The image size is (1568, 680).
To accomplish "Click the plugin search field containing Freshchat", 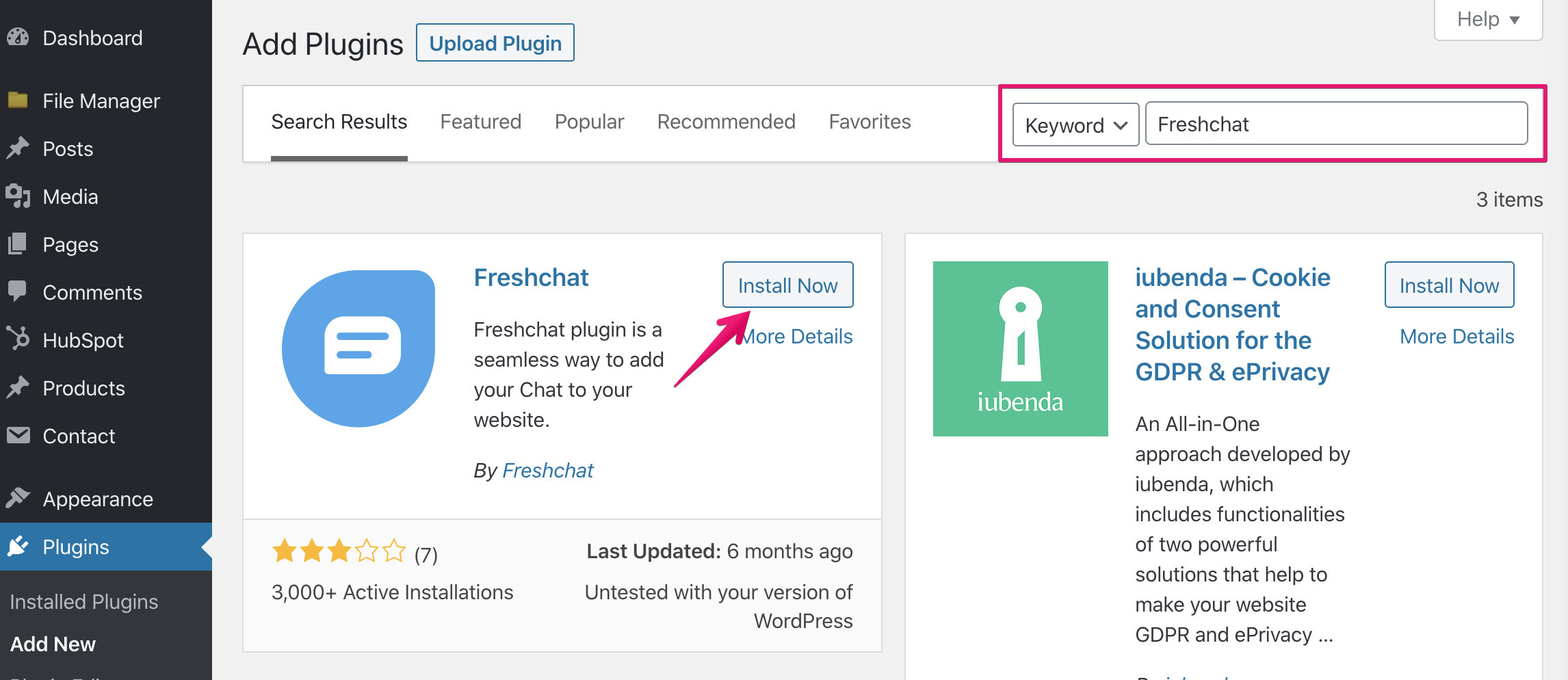I will pos(1337,124).
